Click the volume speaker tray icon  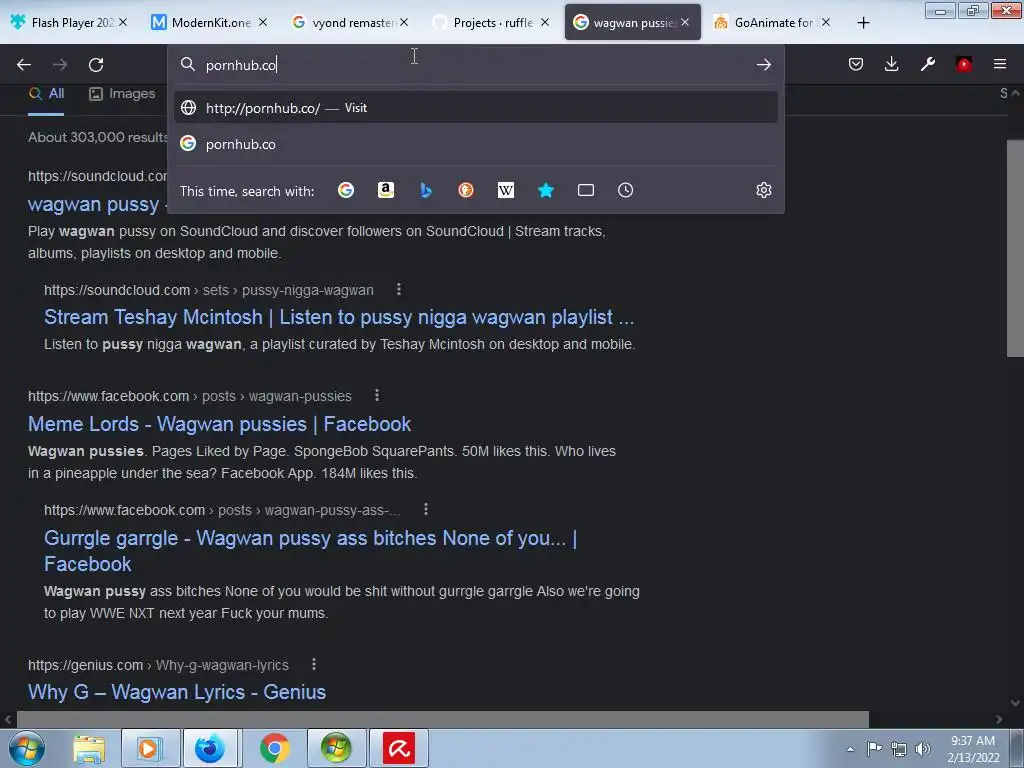(x=923, y=748)
